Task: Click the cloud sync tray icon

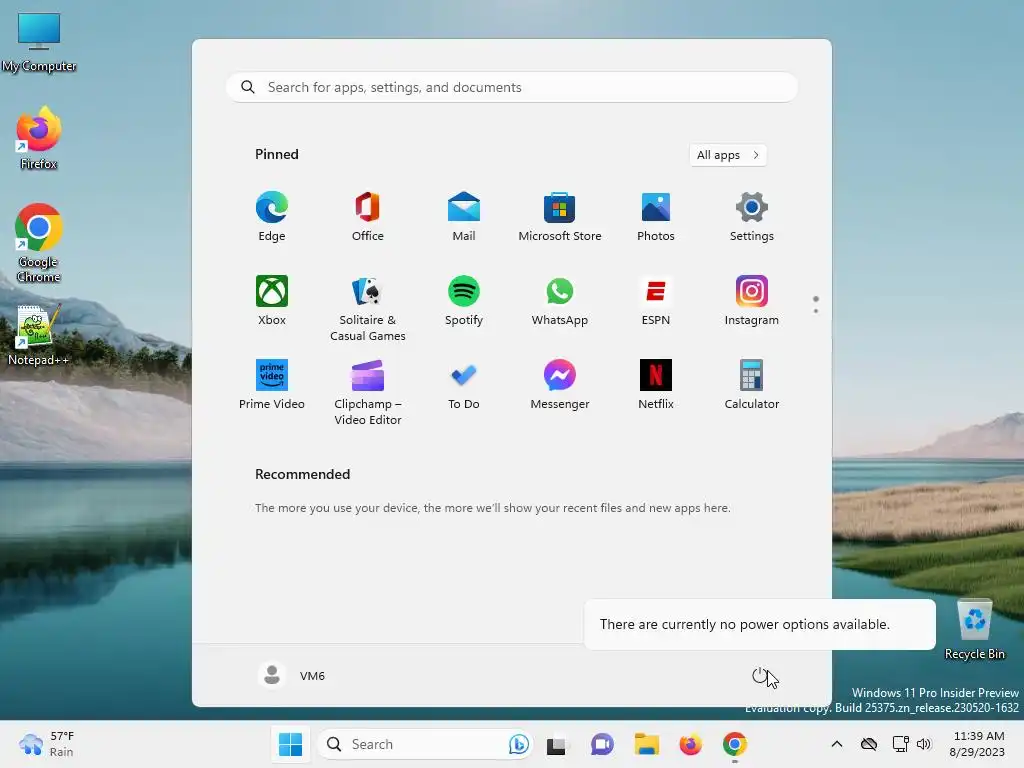Action: coord(869,744)
